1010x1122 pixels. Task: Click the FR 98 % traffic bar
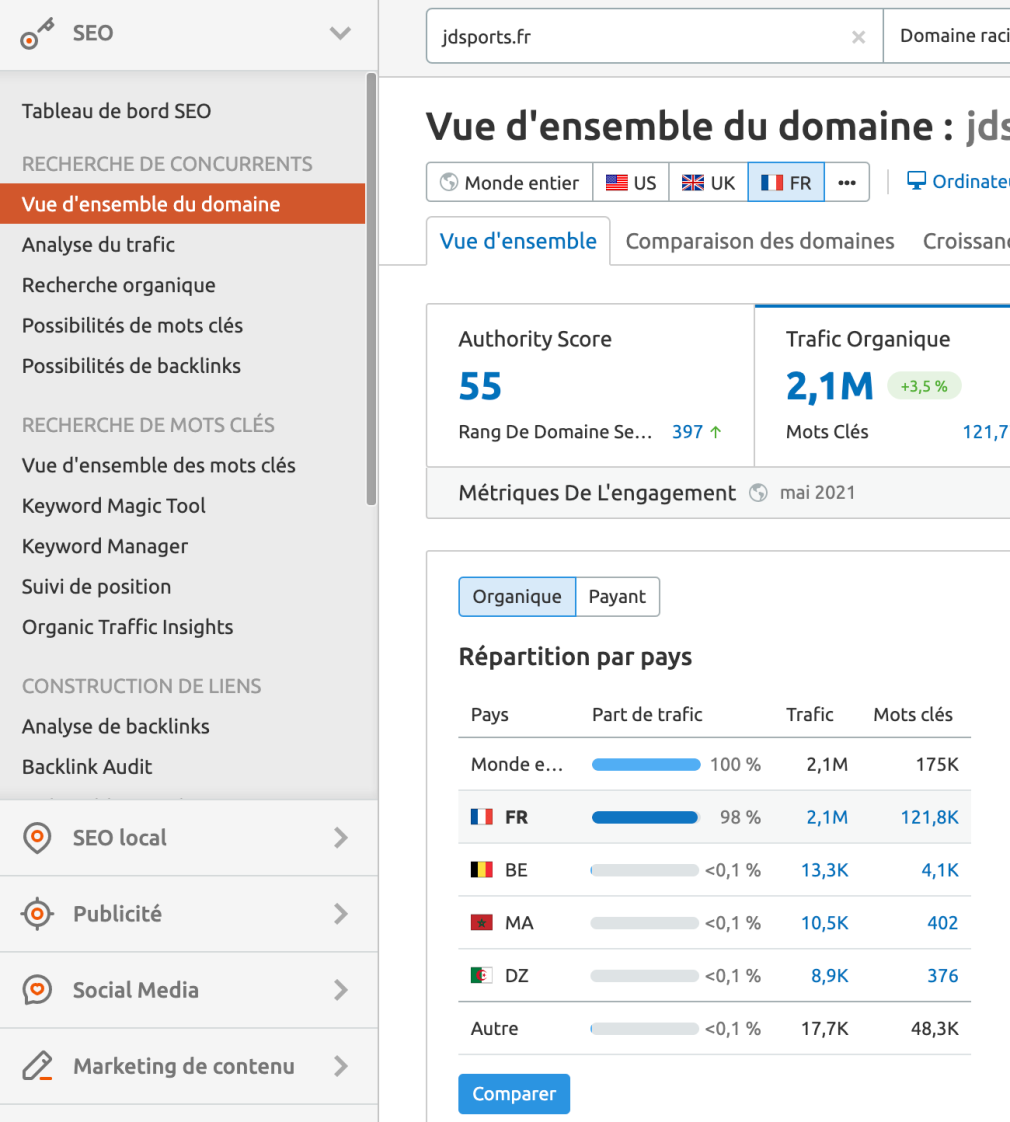click(x=644, y=818)
